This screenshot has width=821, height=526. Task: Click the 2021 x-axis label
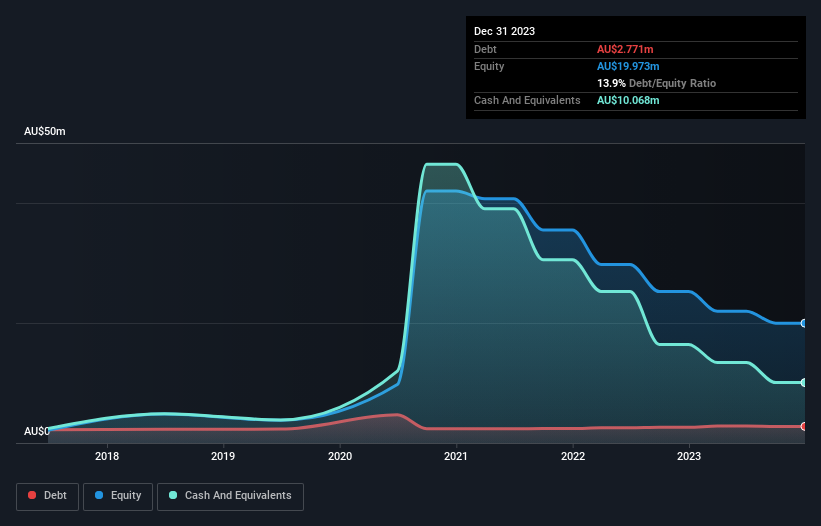pyautogui.click(x=456, y=456)
